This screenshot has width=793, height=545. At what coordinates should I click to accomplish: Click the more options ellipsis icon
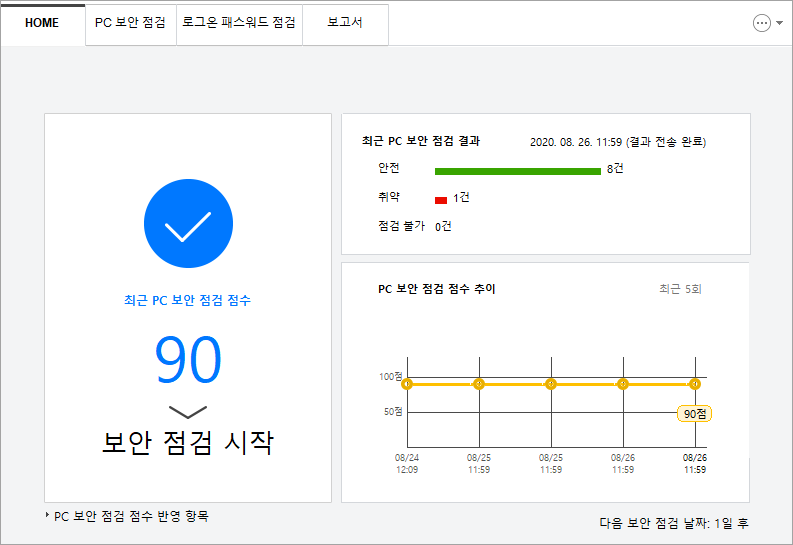point(762,23)
